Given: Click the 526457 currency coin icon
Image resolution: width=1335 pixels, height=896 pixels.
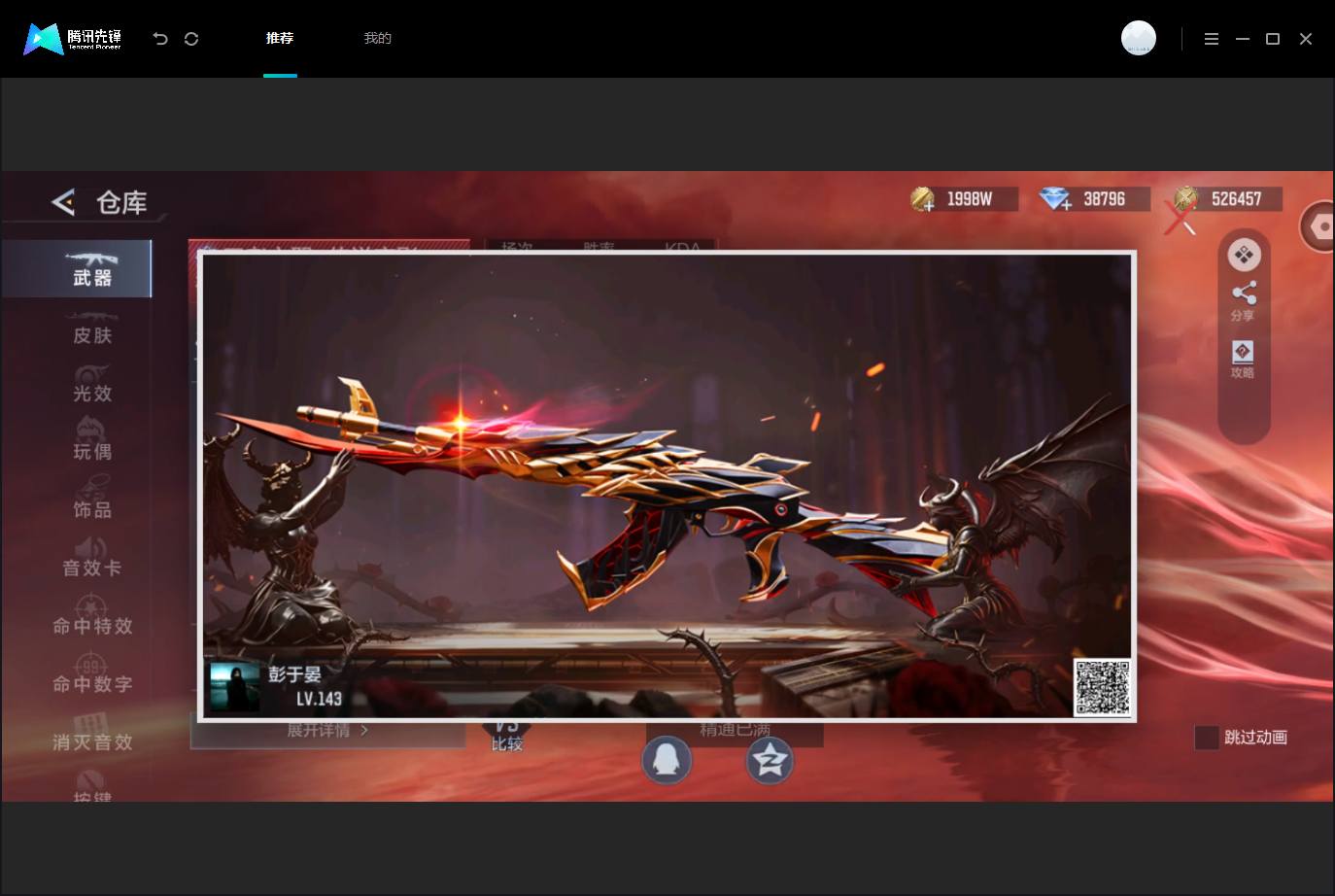Looking at the screenshot, I should [x=1185, y=199].
